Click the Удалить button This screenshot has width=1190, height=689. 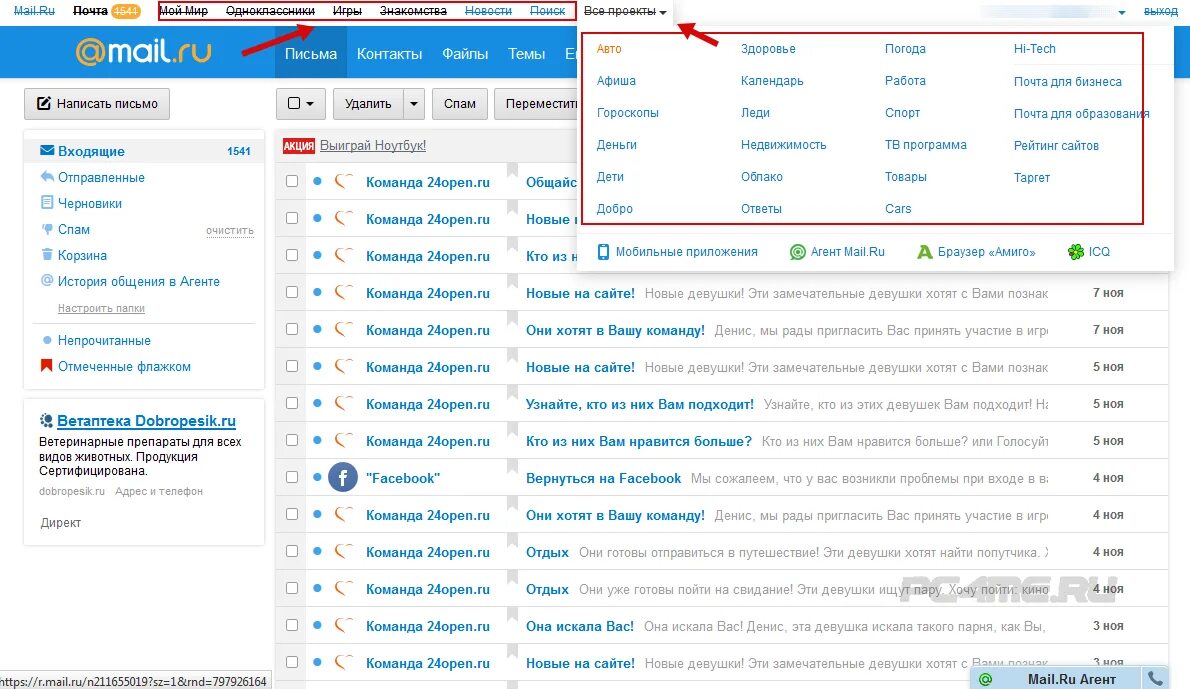tap(368, 104)
